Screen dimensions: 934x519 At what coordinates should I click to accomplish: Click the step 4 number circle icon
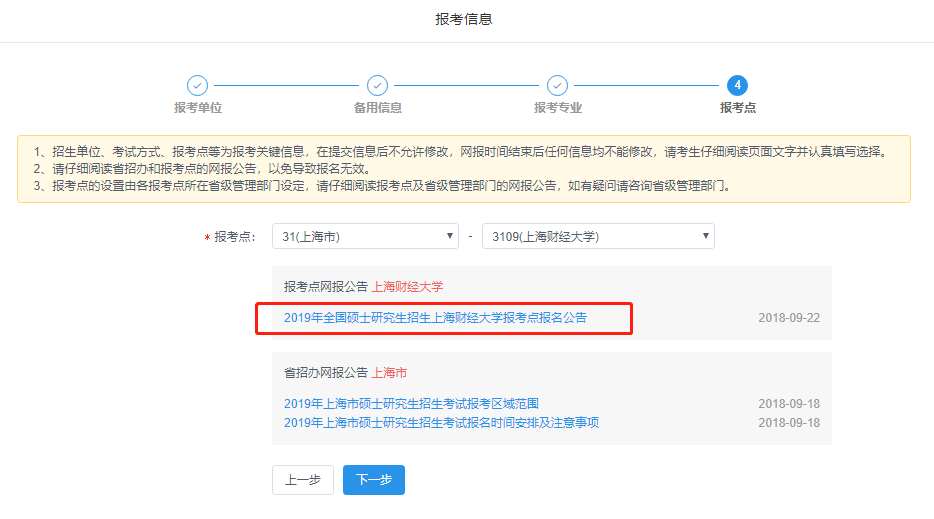point(737,86)
